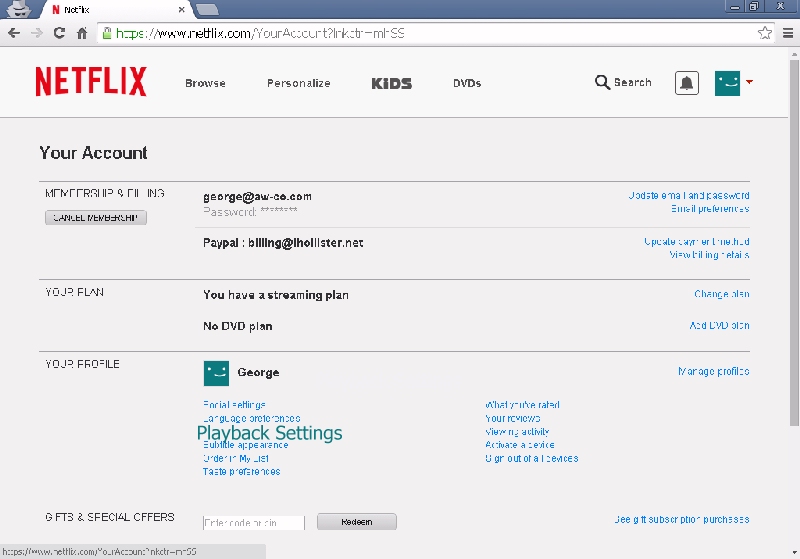Open View billing details link
This screenshot has width=800, height=559.
tap(709, 255)
